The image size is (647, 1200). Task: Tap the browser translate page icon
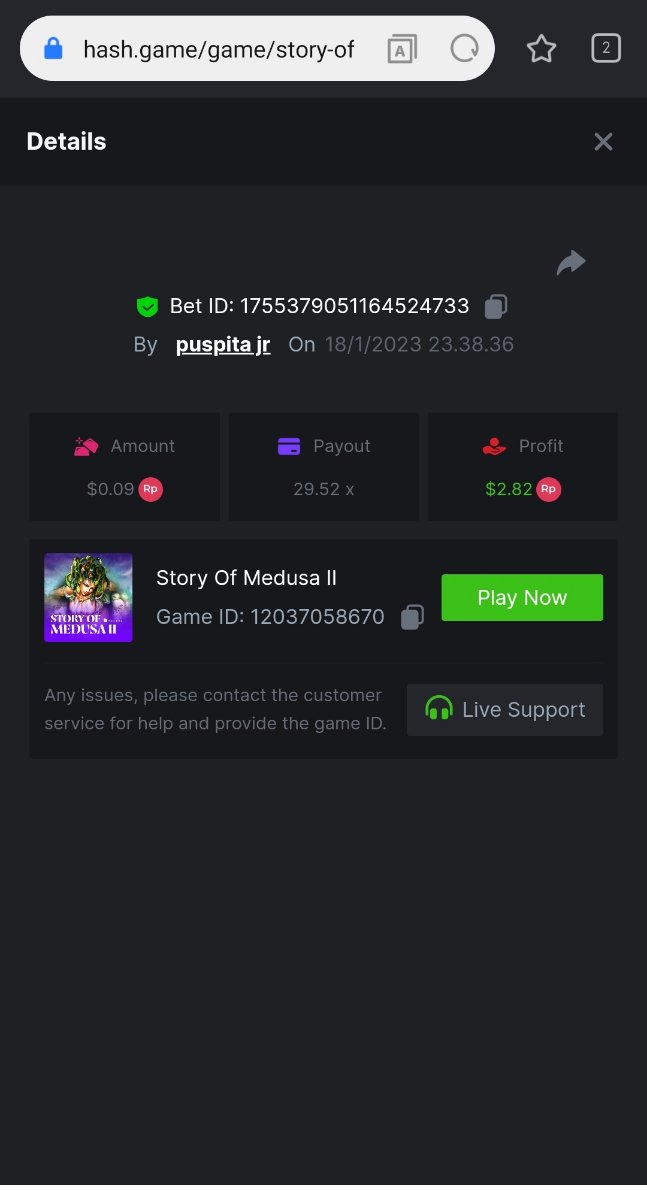[x=402, y=48]
